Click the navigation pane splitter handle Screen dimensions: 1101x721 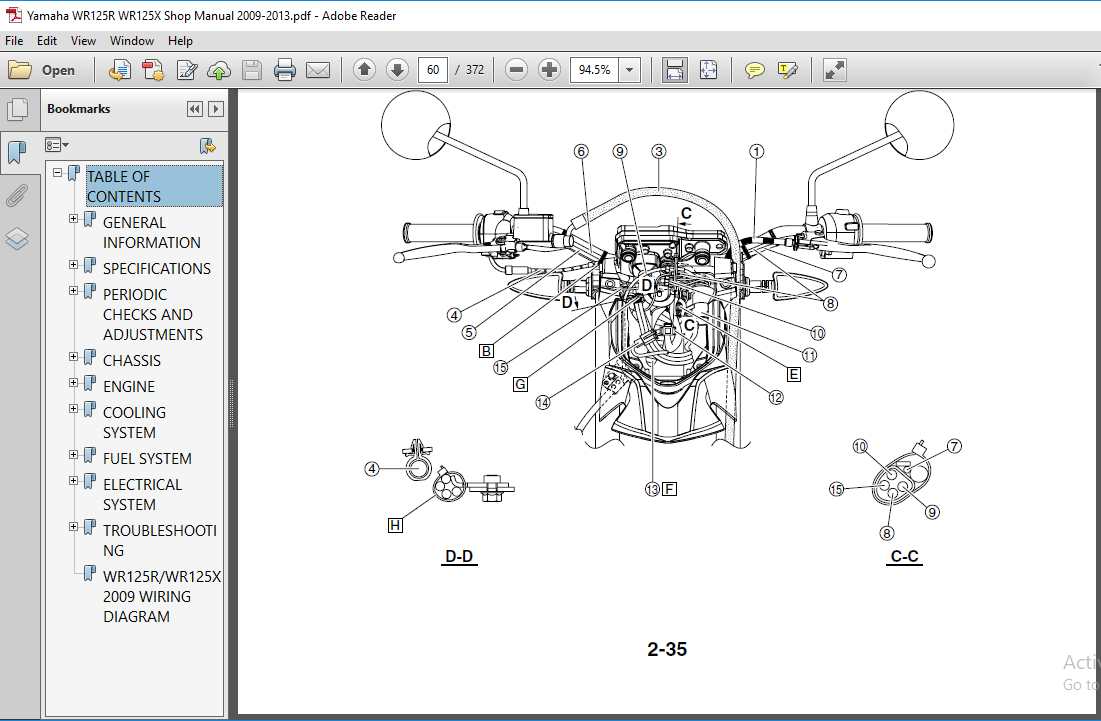(x=232, y=403)
